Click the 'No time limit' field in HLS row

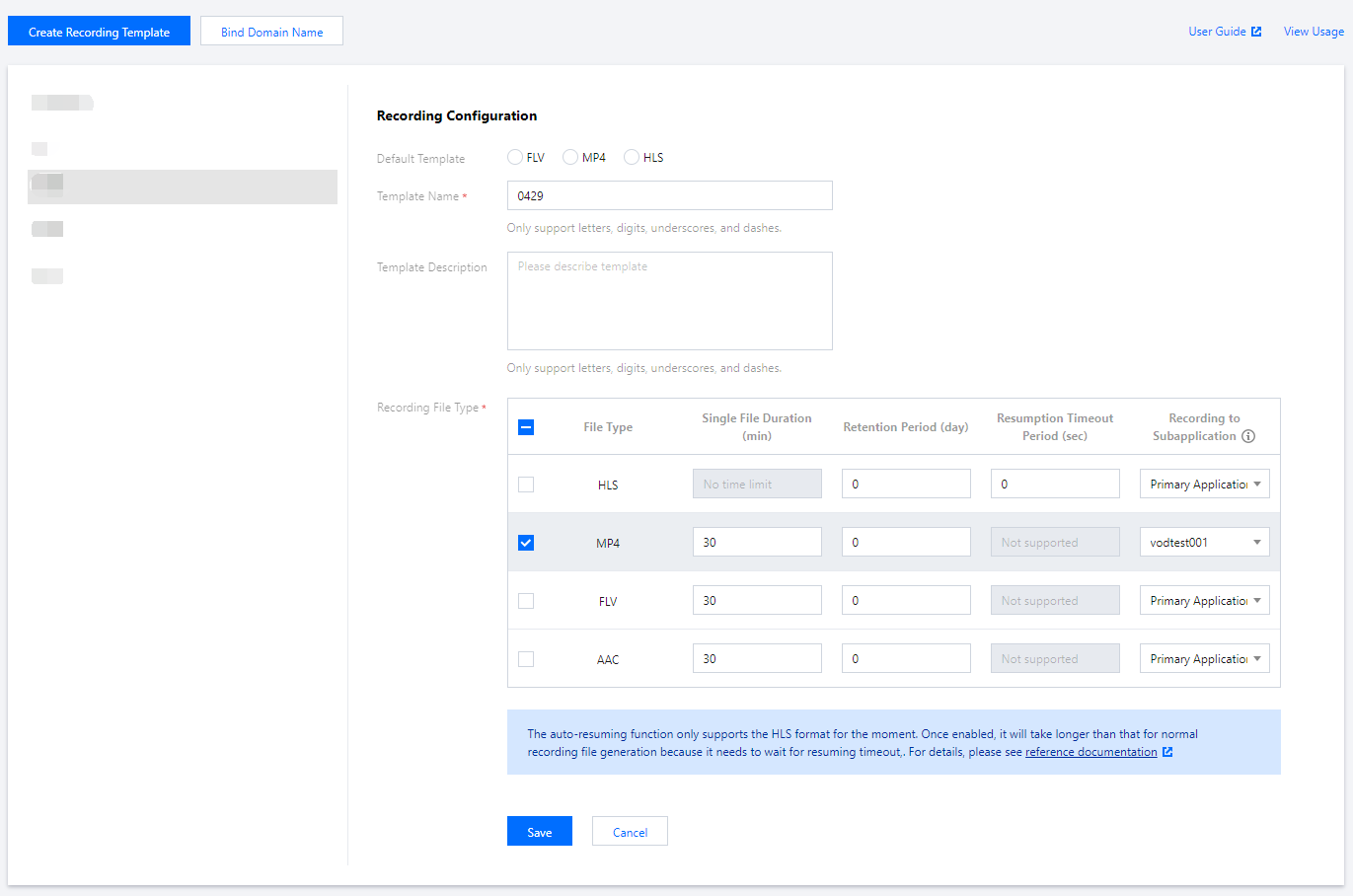point(757,484)
